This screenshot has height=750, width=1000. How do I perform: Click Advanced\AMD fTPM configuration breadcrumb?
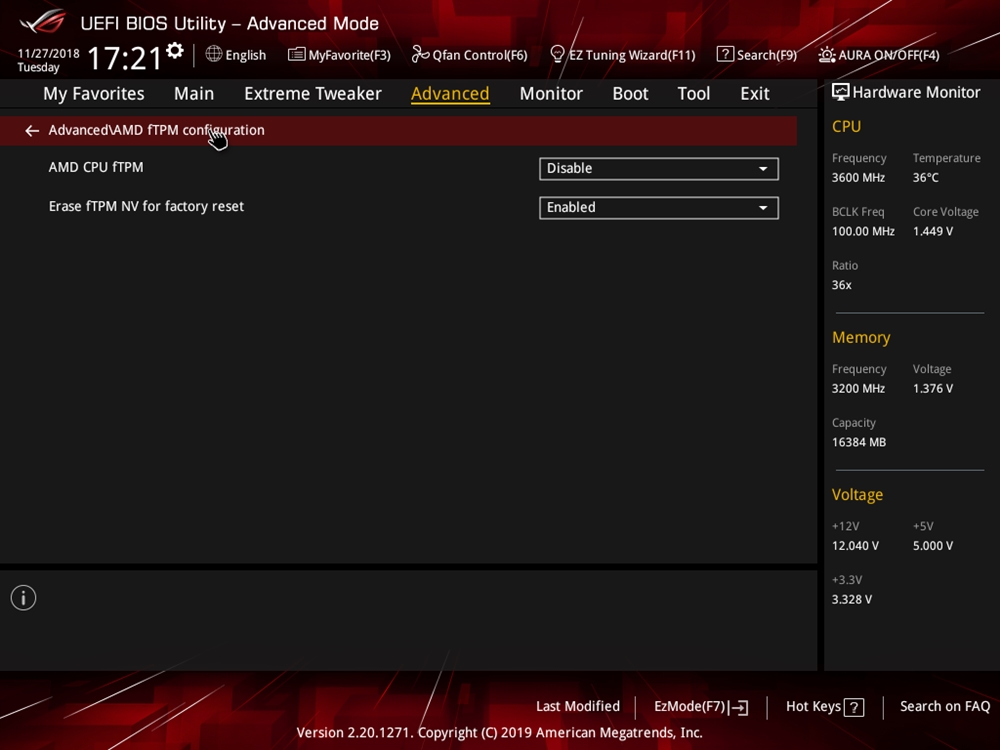pos(156,130)
